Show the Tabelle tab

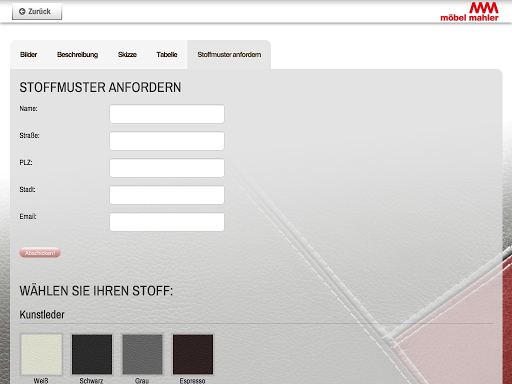click(x=167, y=55)
